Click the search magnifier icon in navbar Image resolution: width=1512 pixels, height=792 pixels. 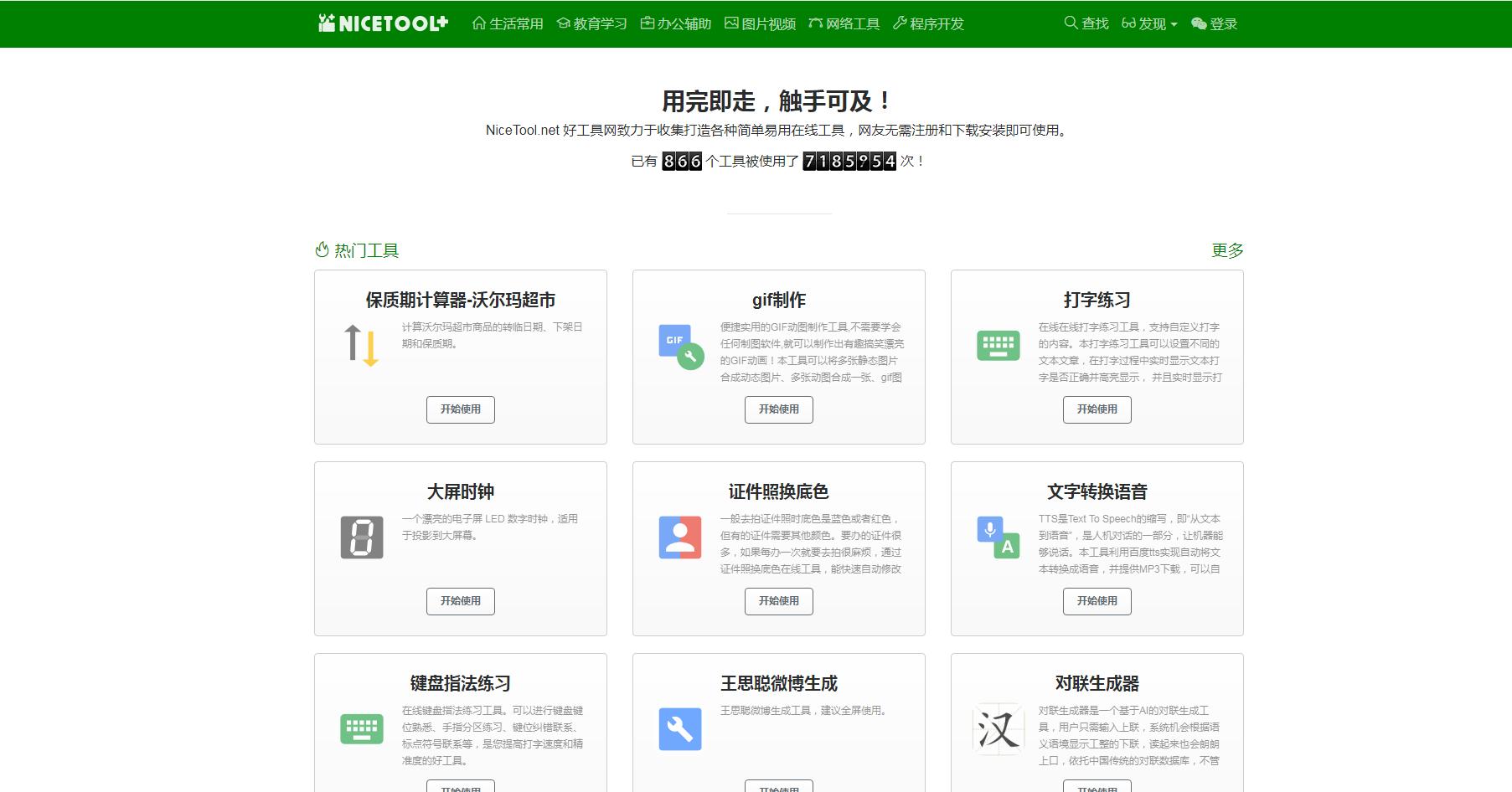[x=1070, y=23]
